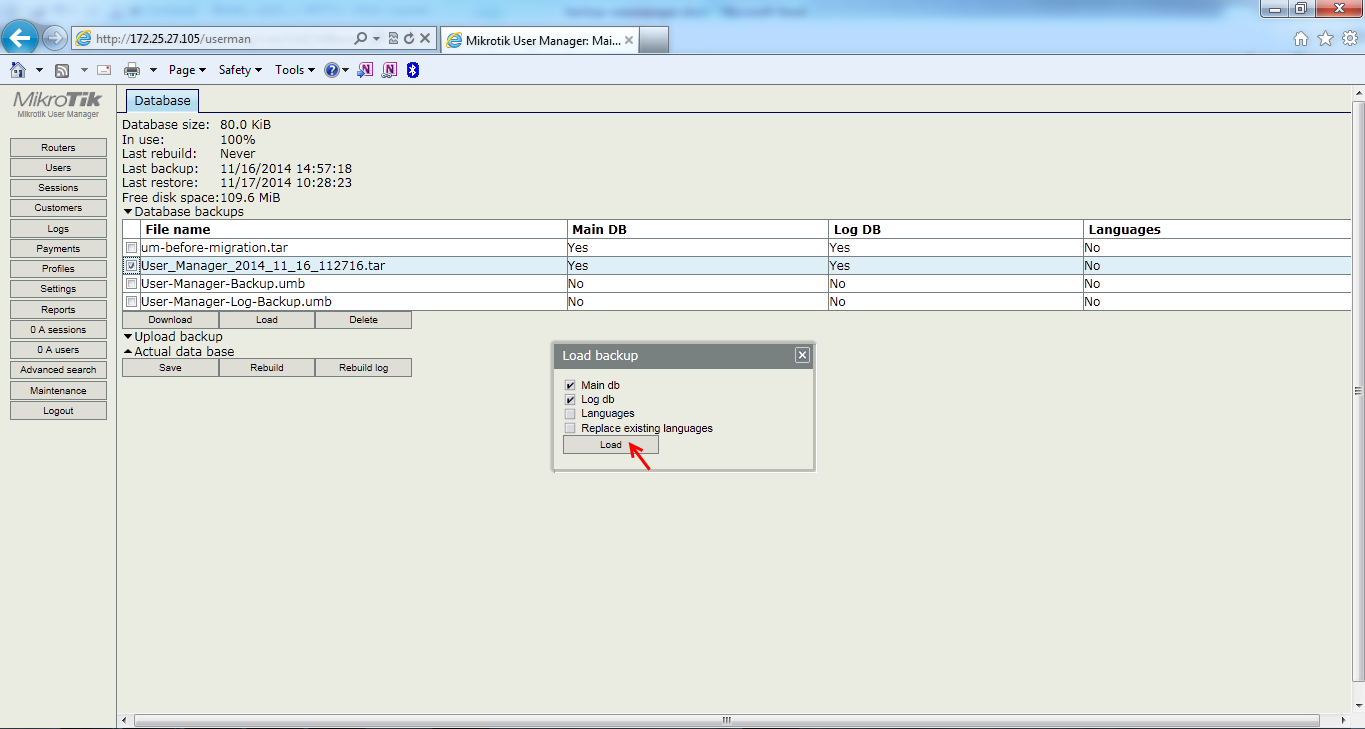Open the Reports menu item

click(x=58, y=310)
